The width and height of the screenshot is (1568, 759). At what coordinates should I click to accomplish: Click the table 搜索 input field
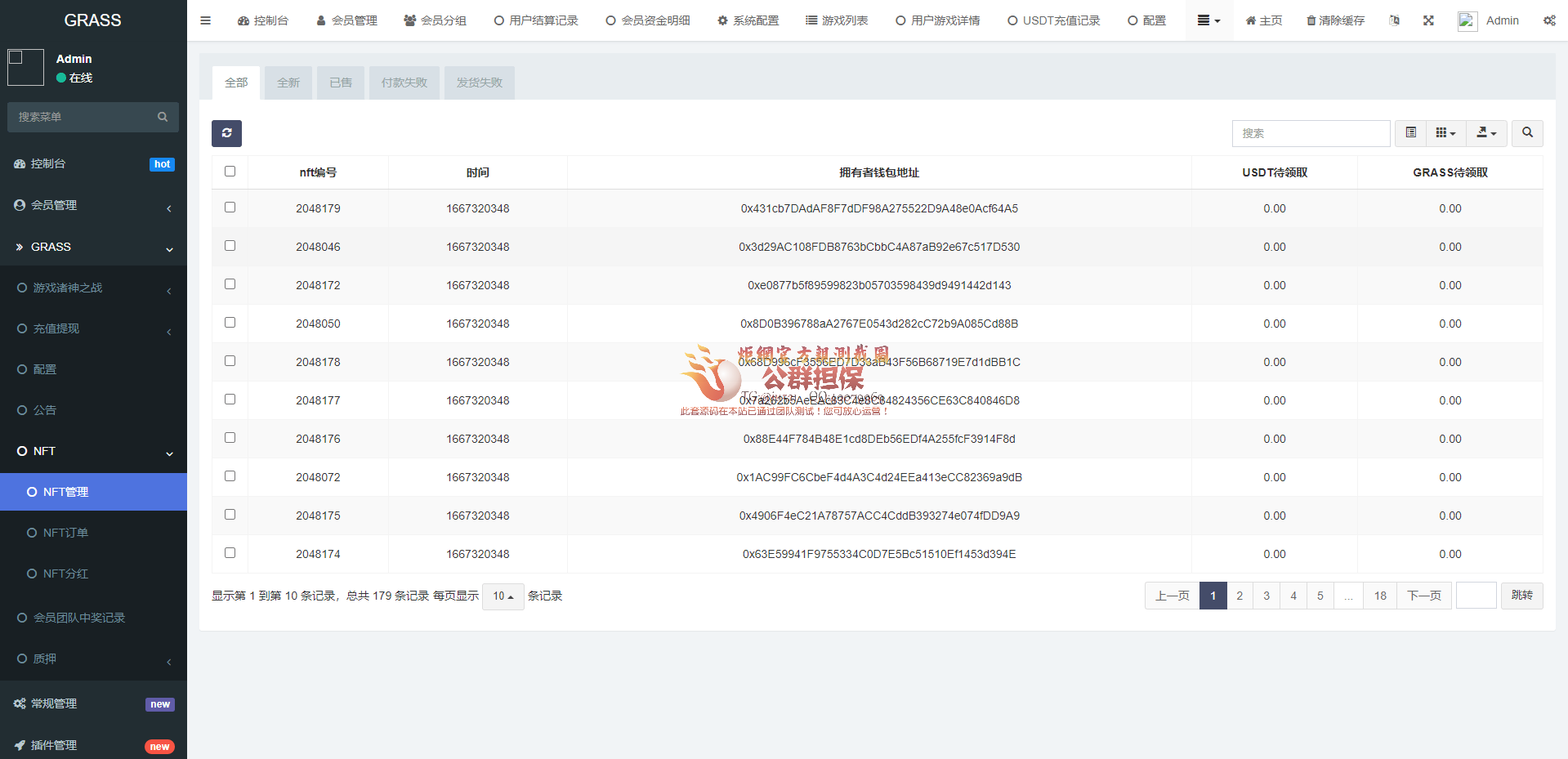tap(1310, 133)
